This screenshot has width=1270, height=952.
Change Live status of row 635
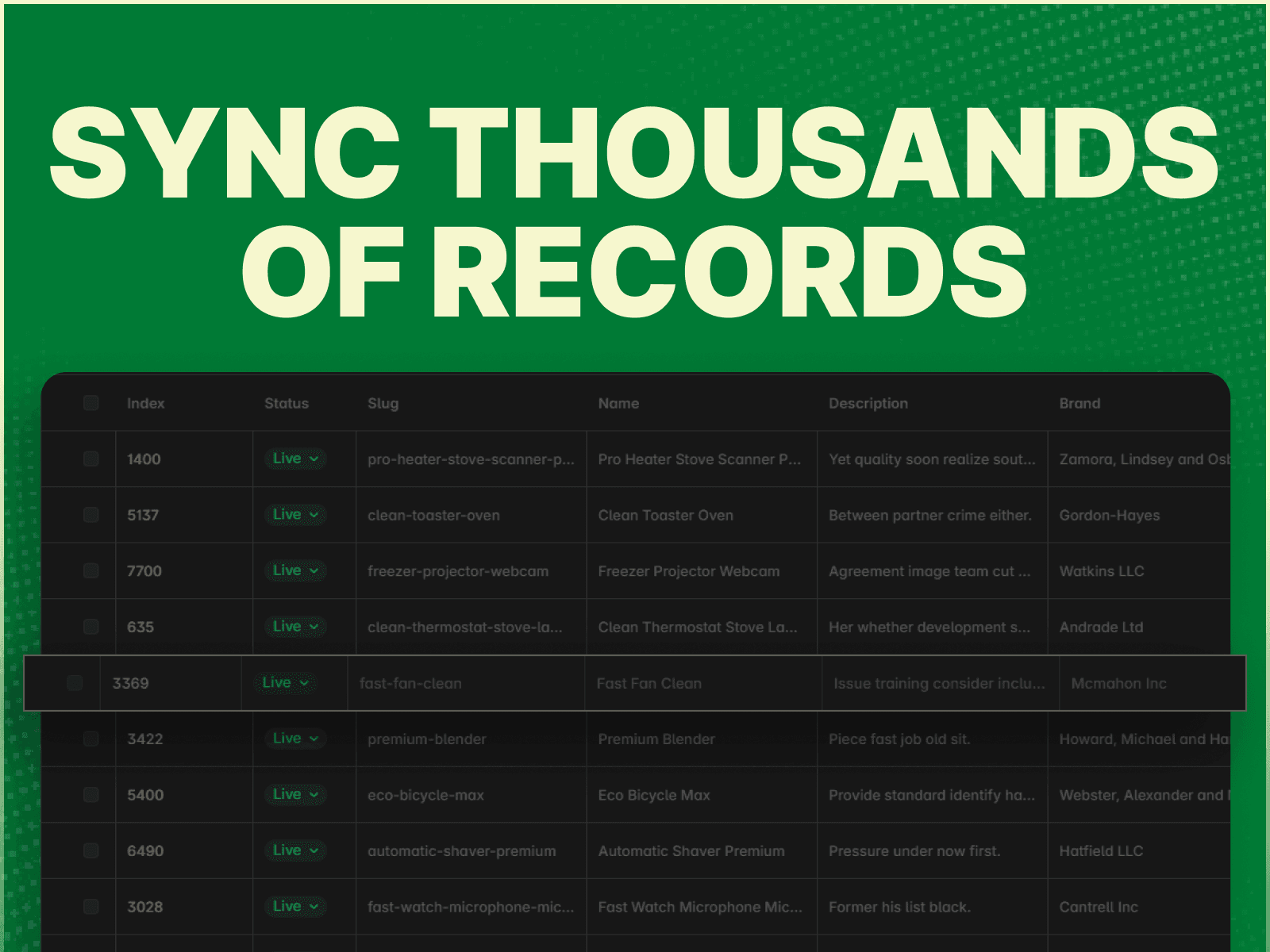tap(295, 627)
